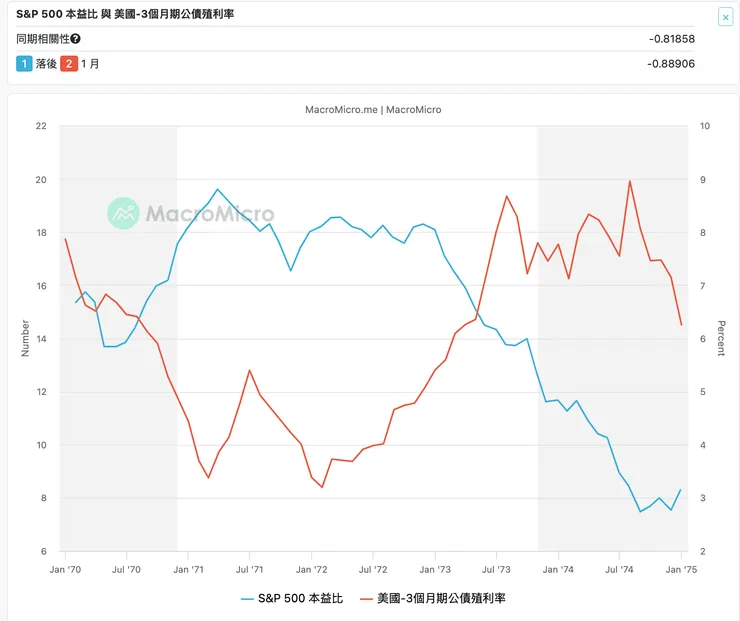Viewport: 740px width, 621px height.
Task: Click the blue line marker in legend
Action: coord(248,598)
